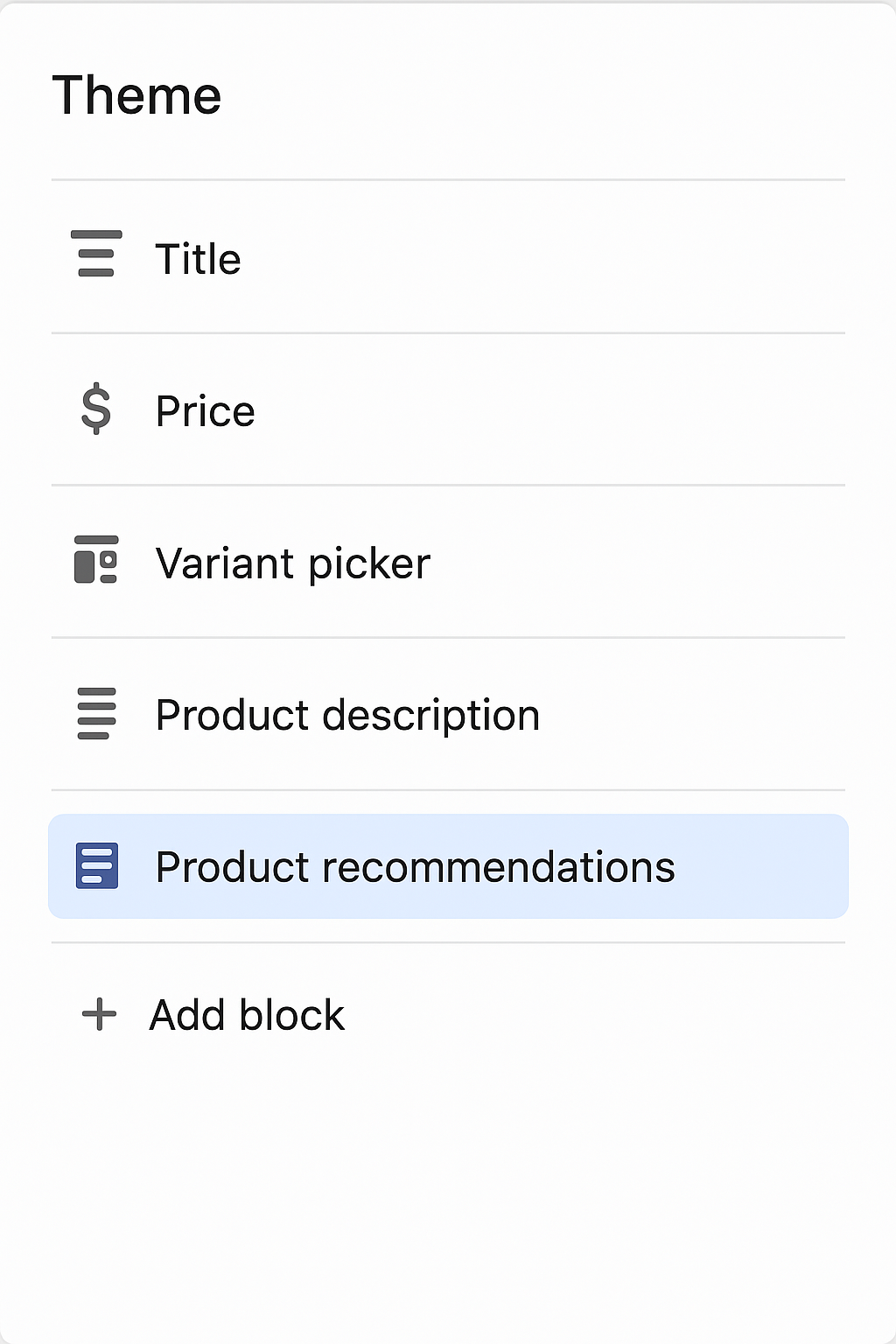Click the dollar sign Price icon
The image size is (896, 1344).
point(96,409)
